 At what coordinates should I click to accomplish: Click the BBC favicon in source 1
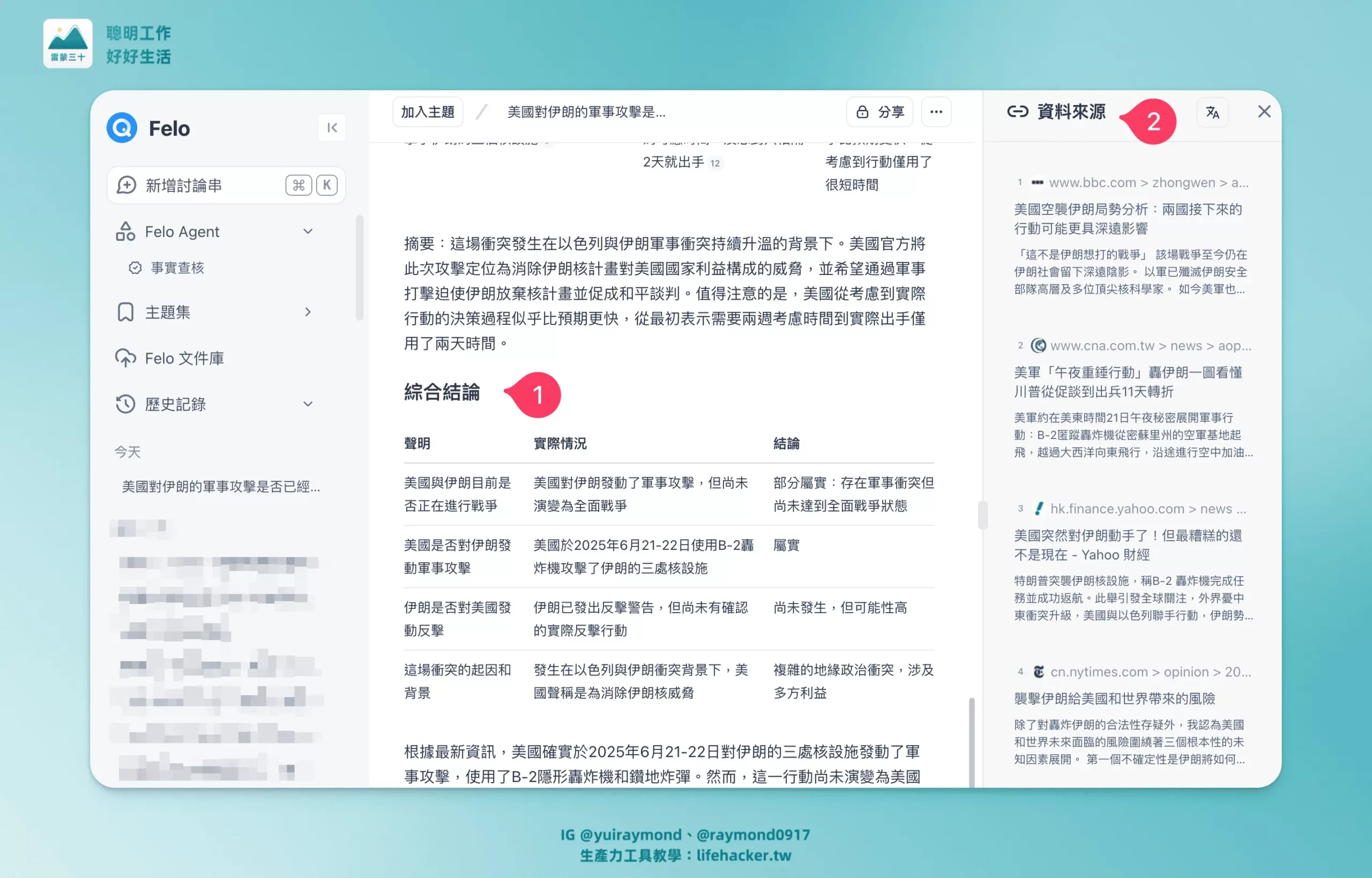1037,182
